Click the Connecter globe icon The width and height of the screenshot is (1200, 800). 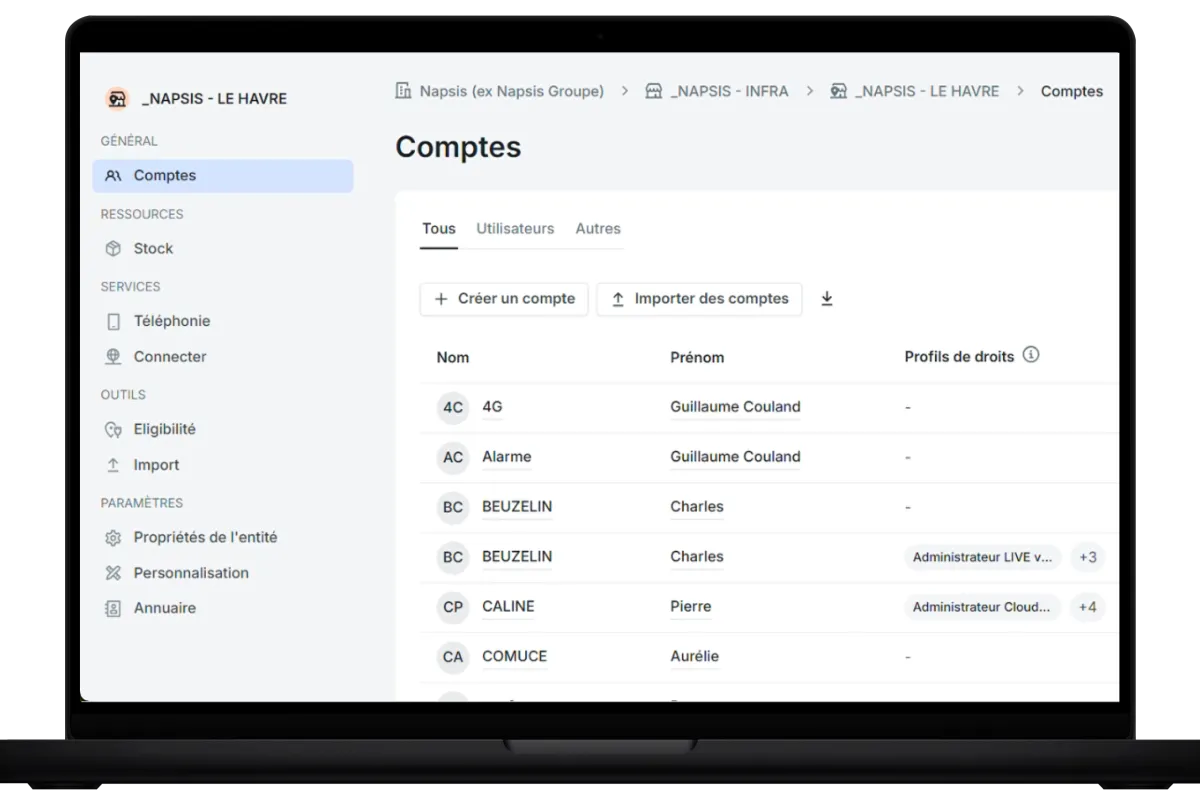click(113, 357)
